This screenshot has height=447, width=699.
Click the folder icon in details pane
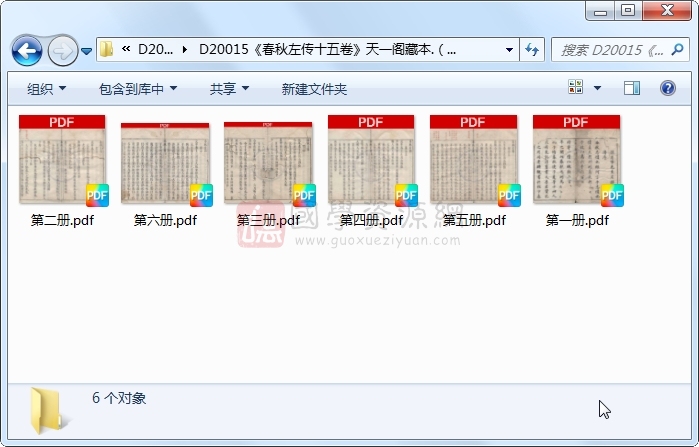[x=48, y=410]
